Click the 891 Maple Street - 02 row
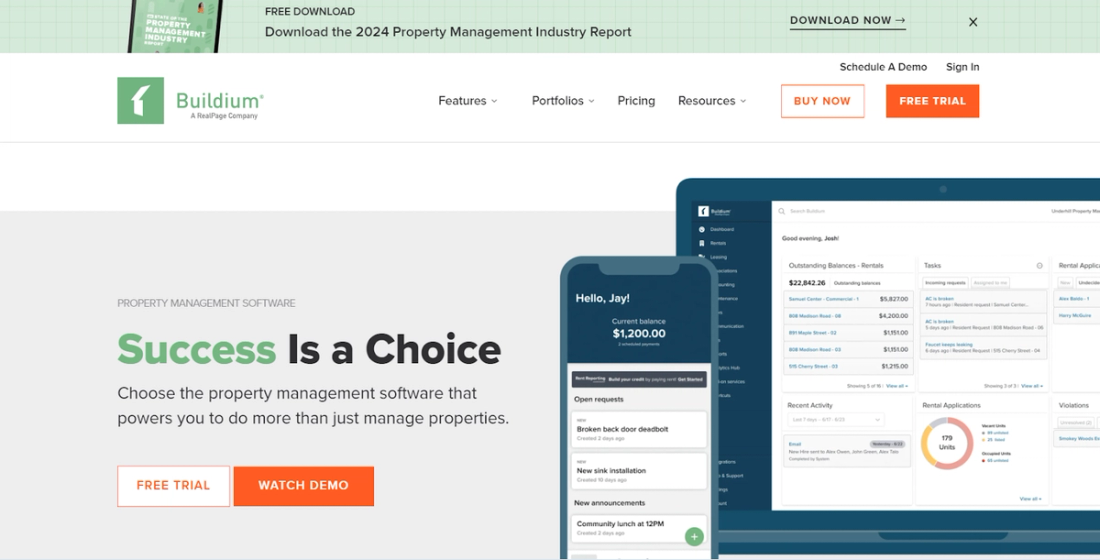 848,333
